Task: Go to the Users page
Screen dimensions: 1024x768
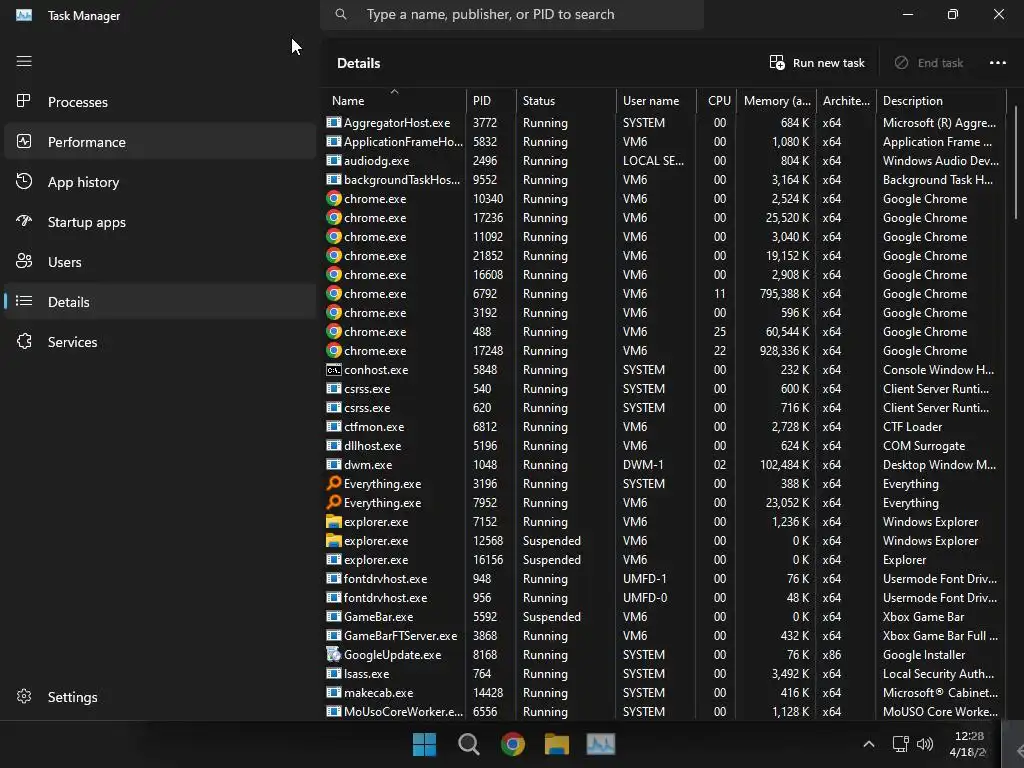Action: tap(160, 262)
